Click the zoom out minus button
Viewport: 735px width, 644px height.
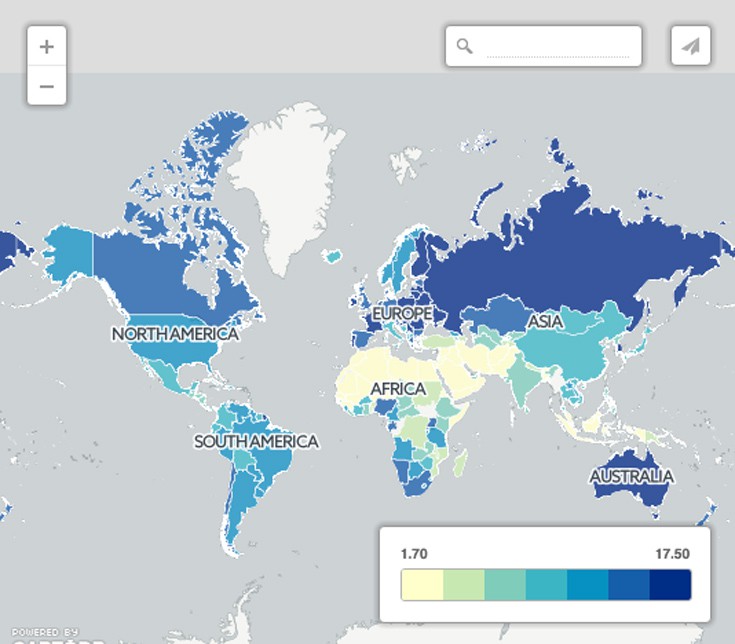click(x=47, y=86)
